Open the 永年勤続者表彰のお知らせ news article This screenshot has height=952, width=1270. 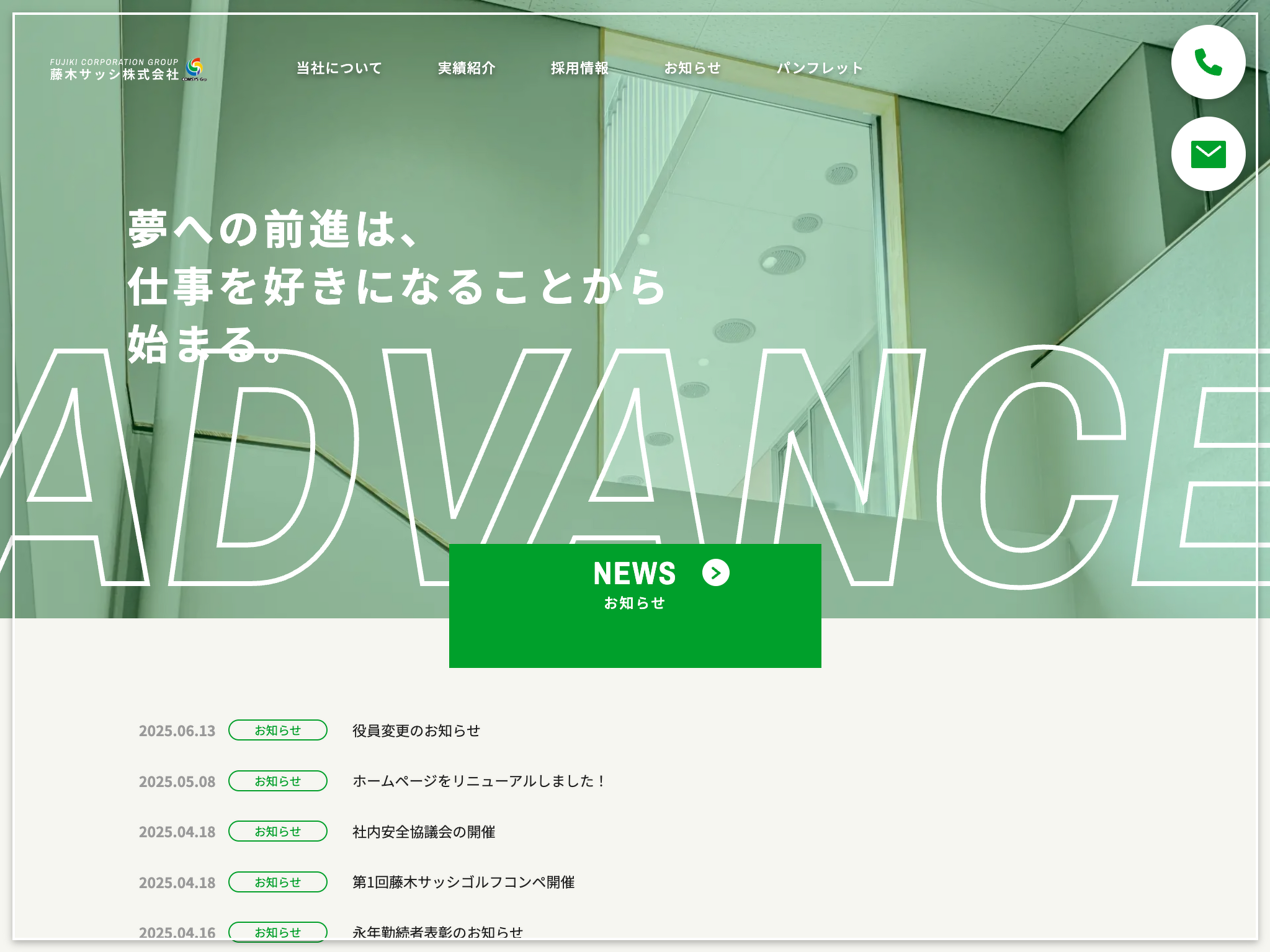tap(437, 931)
